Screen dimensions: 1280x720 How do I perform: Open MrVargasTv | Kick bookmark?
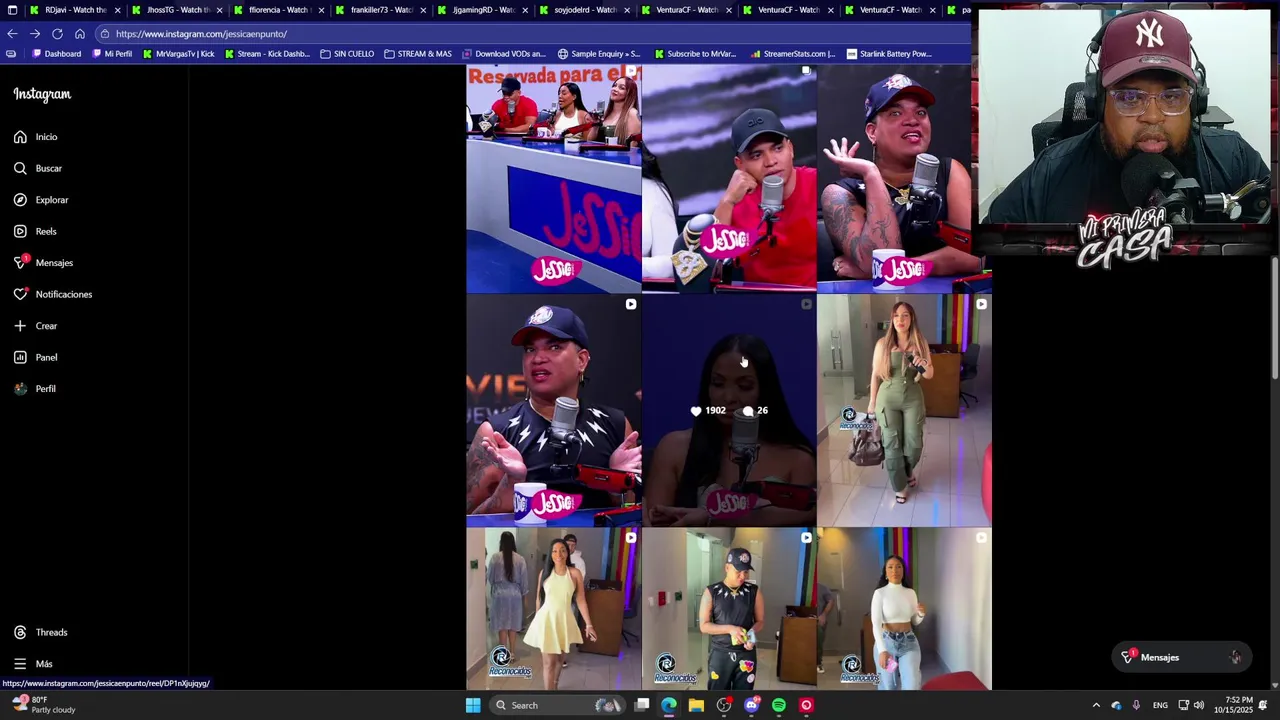coord(179,54)
